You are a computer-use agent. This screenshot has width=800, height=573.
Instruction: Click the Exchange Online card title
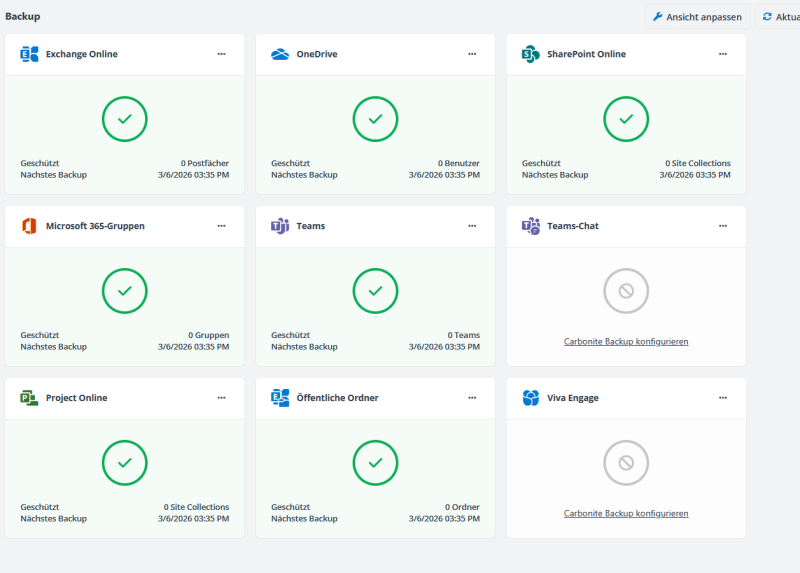click(82, 54)
